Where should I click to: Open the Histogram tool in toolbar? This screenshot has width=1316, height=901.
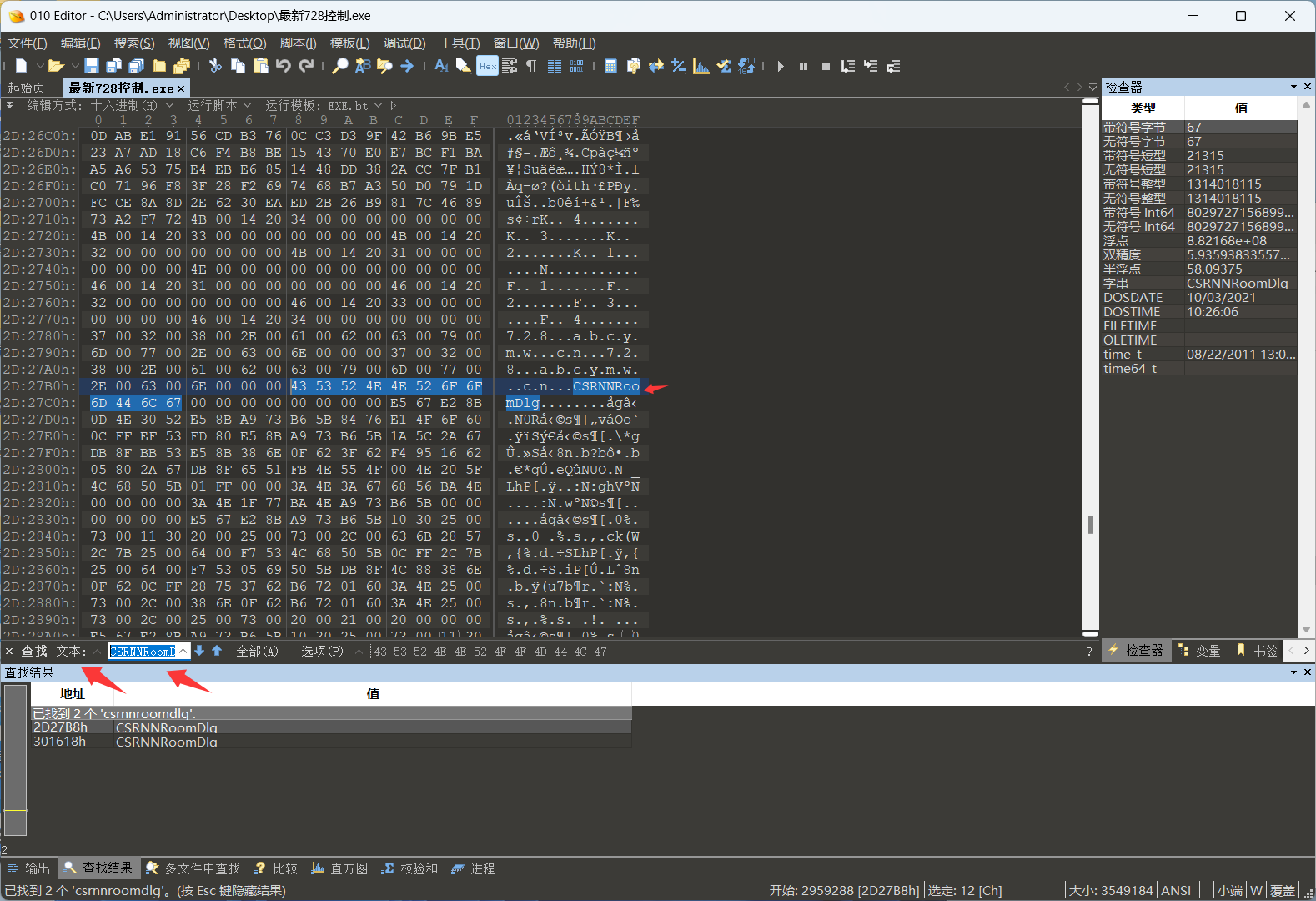click(701, 66)
